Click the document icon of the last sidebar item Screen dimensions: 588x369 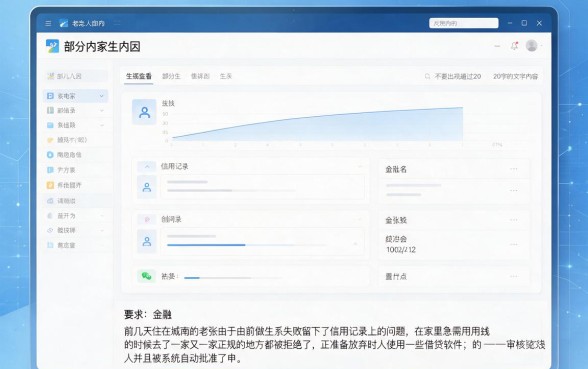50,245
